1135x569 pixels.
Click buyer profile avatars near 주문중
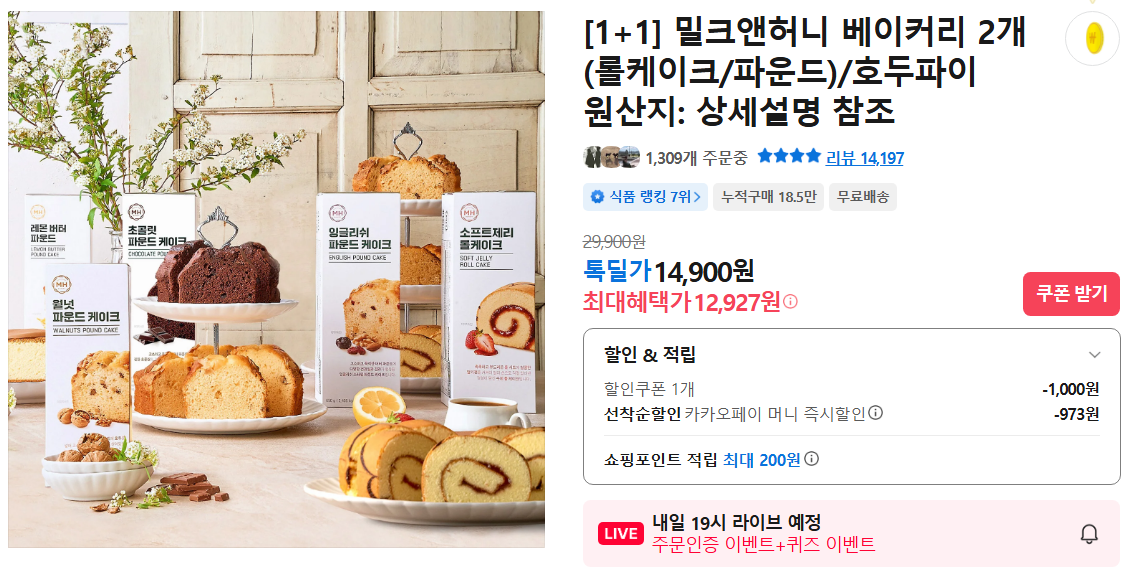coord(612,157)
